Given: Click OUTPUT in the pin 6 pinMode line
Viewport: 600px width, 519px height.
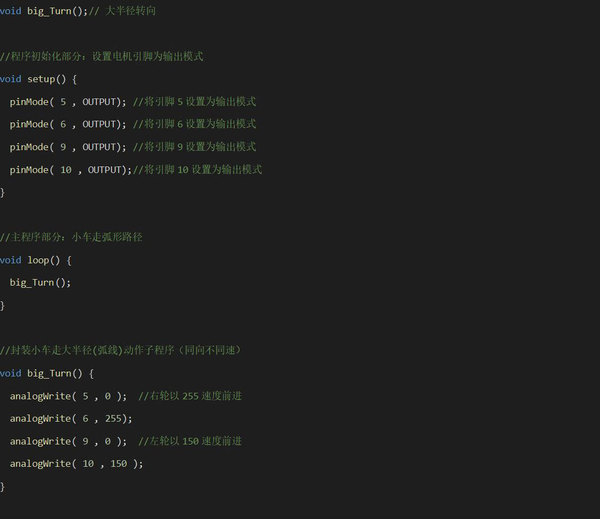Looking at the screenshot, I should pyautogui.click(x=100, y=124).
